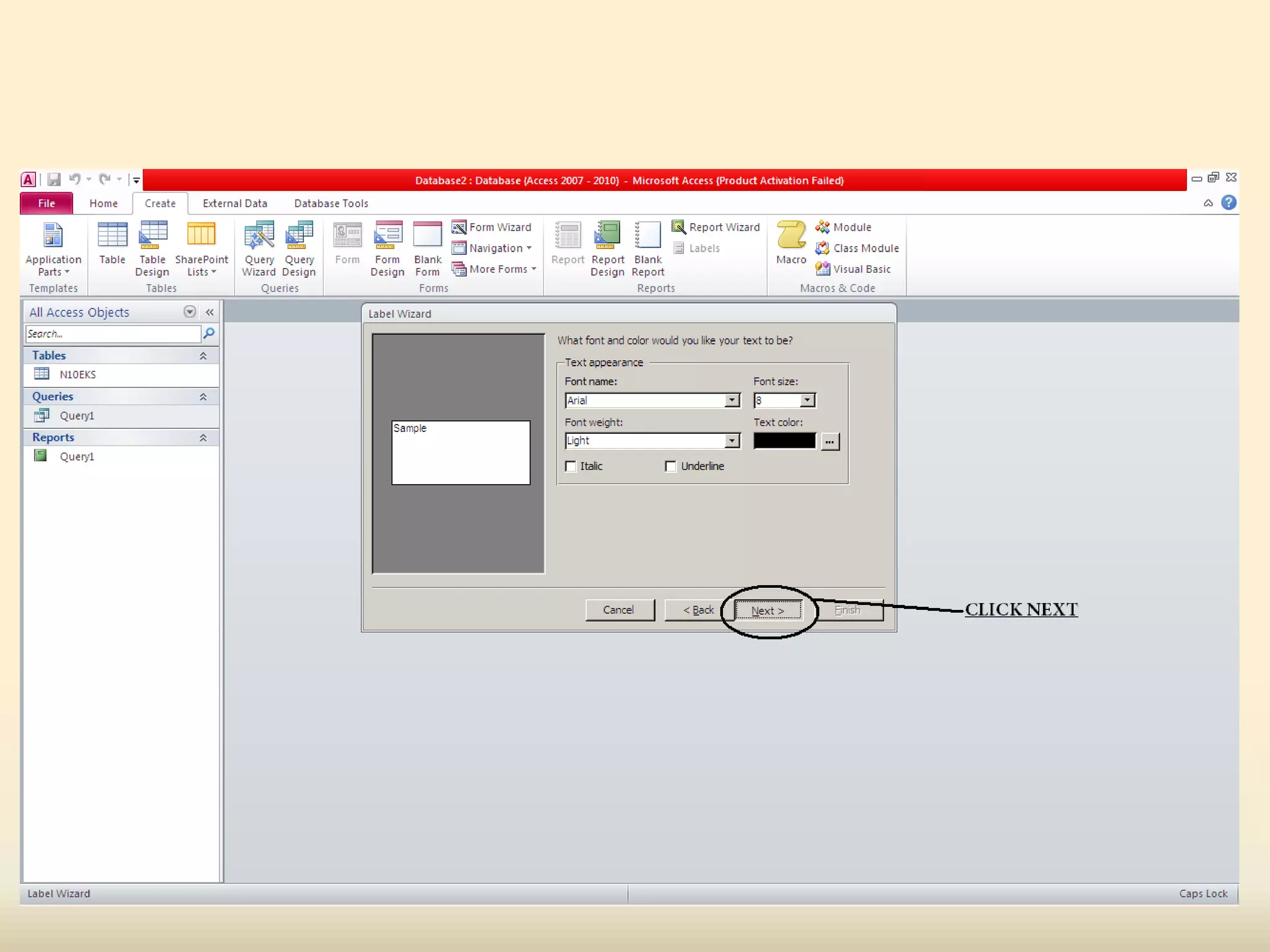Screen dimensions: 1270x952
Task: Switch to the External Data tab
Action: click(x=234, y=203)
